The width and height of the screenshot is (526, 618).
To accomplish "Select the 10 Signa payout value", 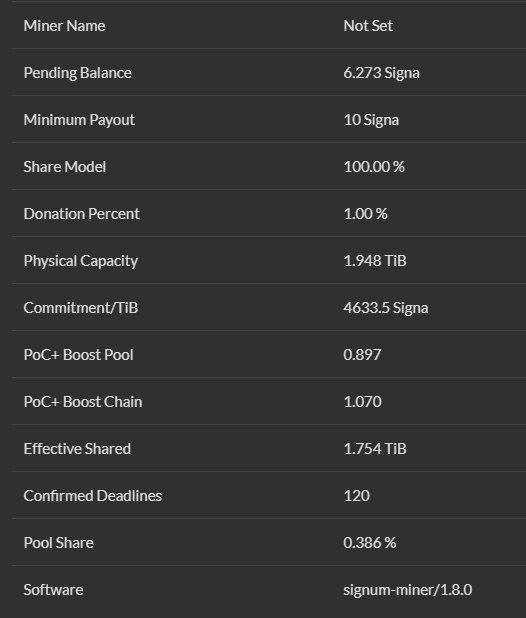I will (x=371, y=120).
